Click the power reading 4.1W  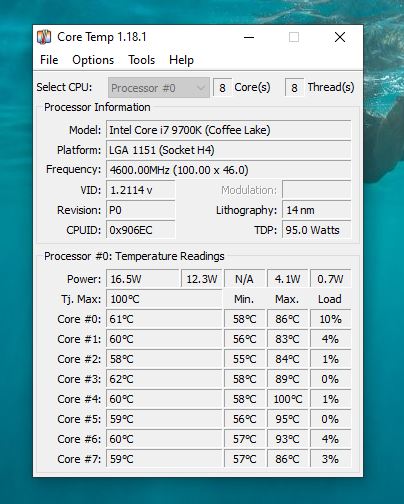click(287, 279)
